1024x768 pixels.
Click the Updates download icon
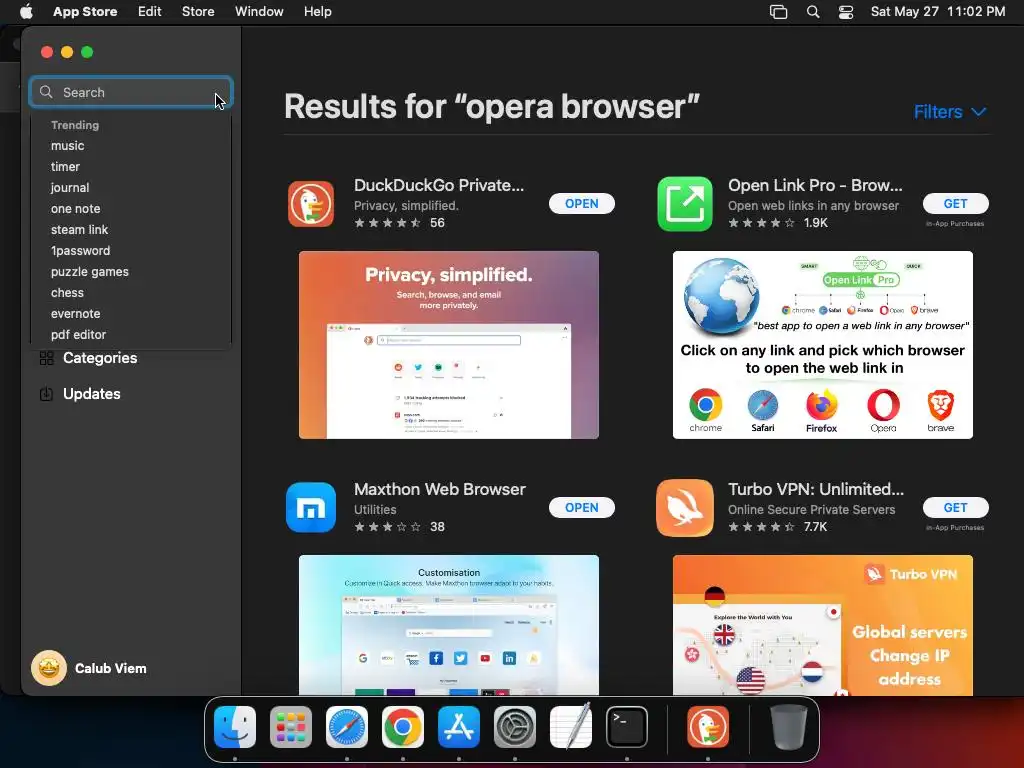coord(46,394)
